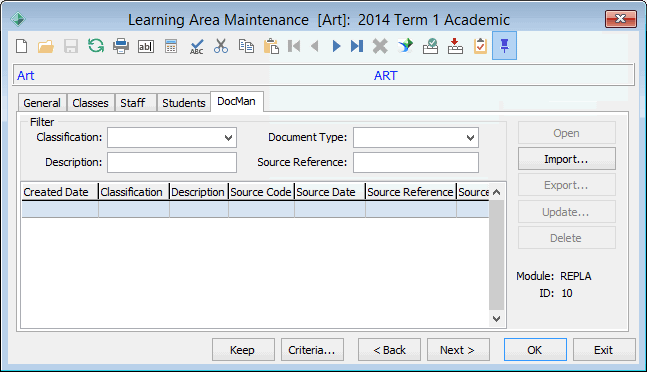Run the ABC spell check icon

click(x=196, y=47)
